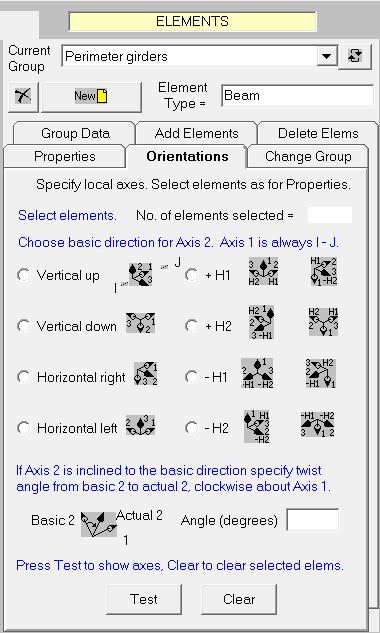Click the delete group icon left of New
380x633 pixels.
click(x=23, y=96)
